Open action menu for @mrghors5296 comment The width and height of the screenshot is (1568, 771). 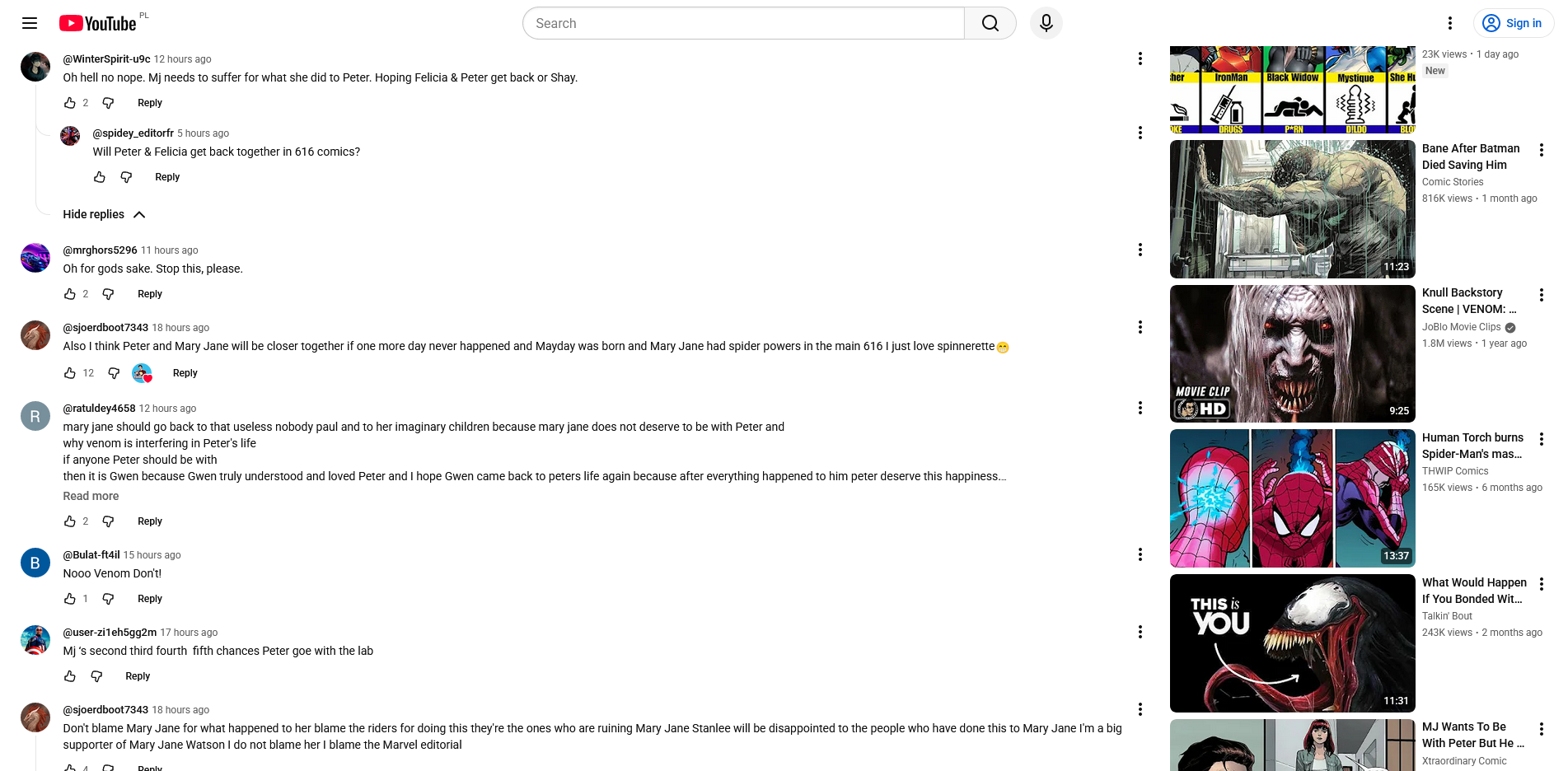click(1140, 250)
